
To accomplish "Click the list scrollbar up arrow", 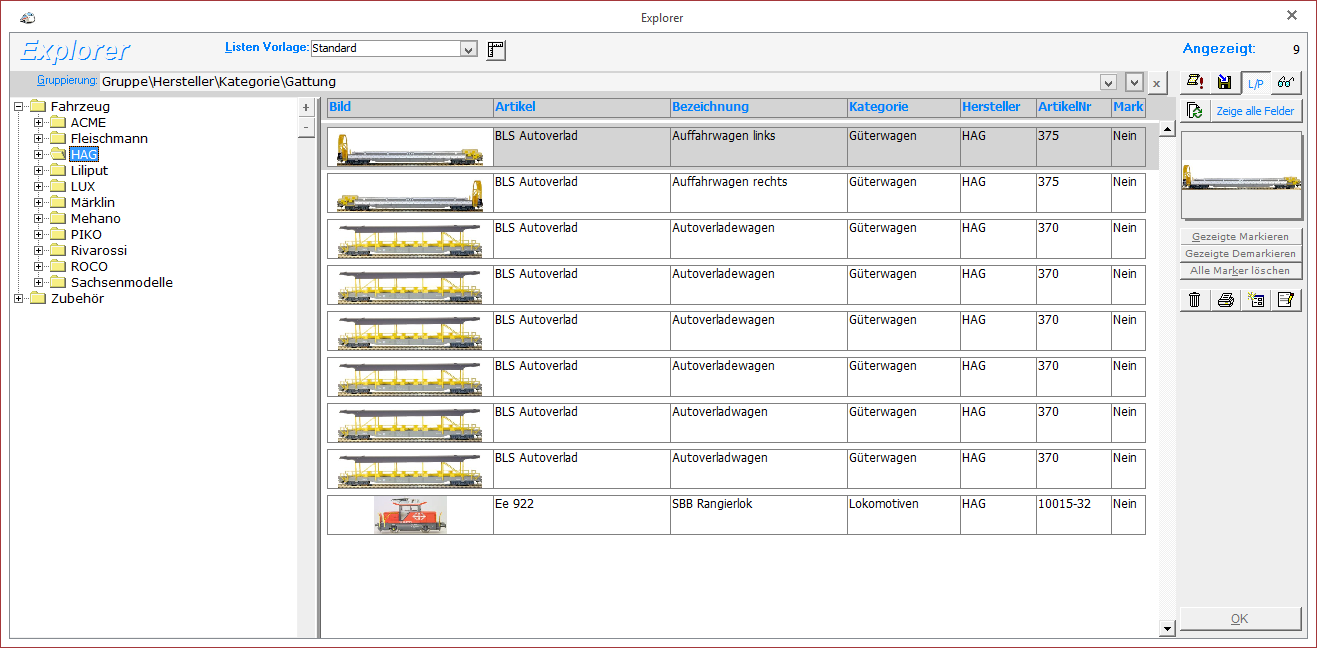I will coord(1167,129).
